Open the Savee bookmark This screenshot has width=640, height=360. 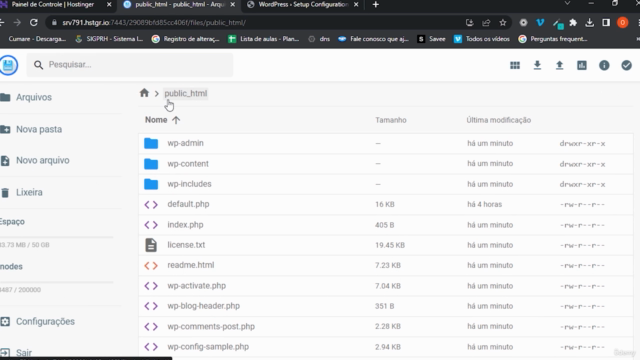pos(431,39)
